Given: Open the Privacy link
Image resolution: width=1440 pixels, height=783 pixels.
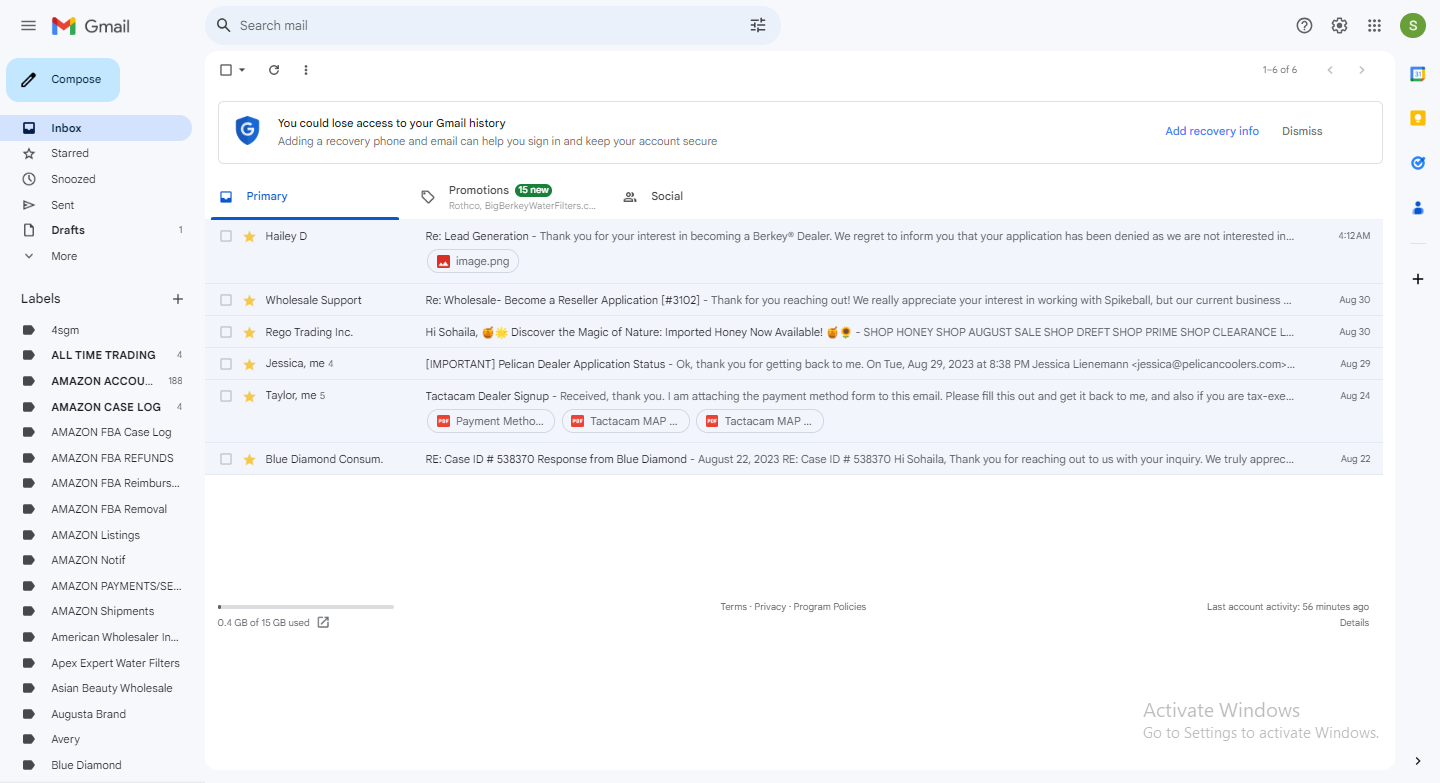Looking at the screenshot, I should [x=770, y=607].
